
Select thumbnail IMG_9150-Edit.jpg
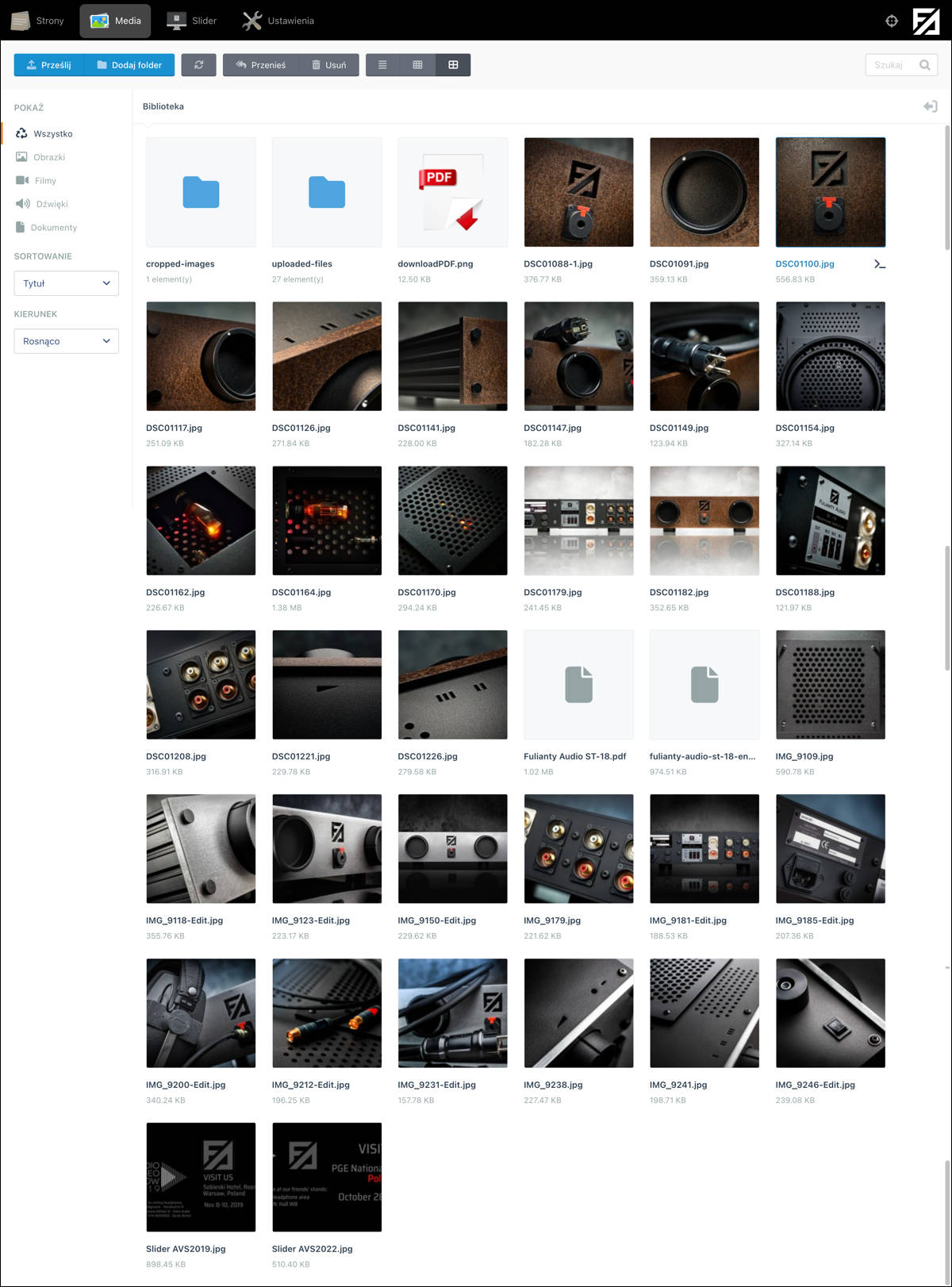click(452, 849)
